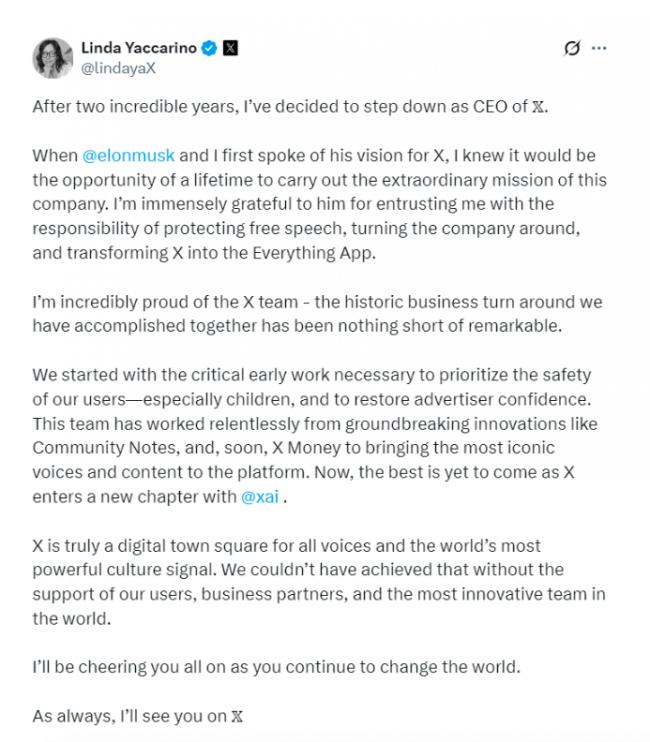Click the Grok explain-post icon
This screenshot has width=650, height=742.
pos(573,48)
